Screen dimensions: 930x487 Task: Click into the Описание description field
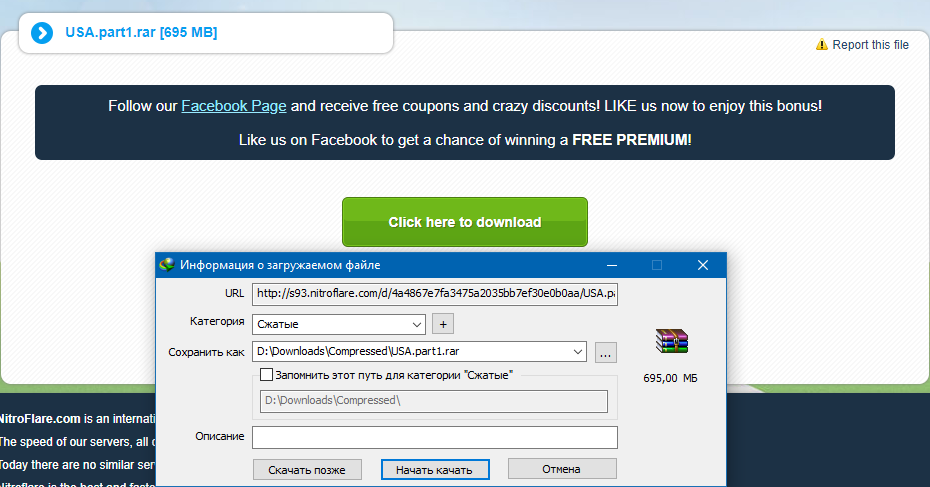point(435,437)
